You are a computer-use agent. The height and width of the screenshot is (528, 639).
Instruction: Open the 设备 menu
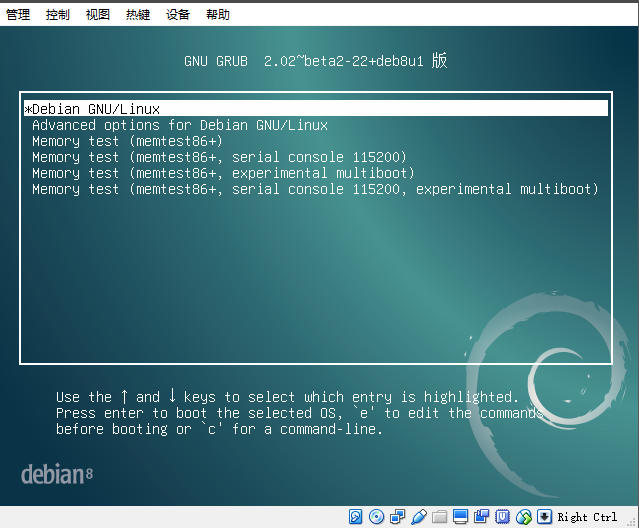pos(178,15)
